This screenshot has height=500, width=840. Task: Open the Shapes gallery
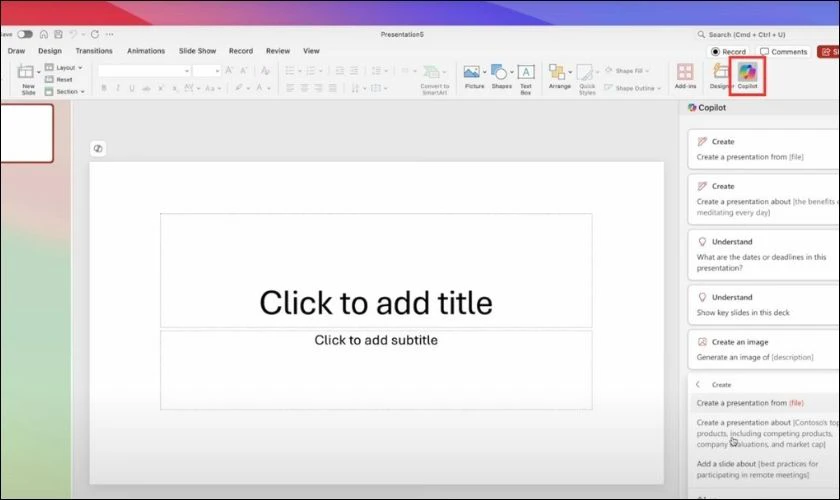point(501,76)
